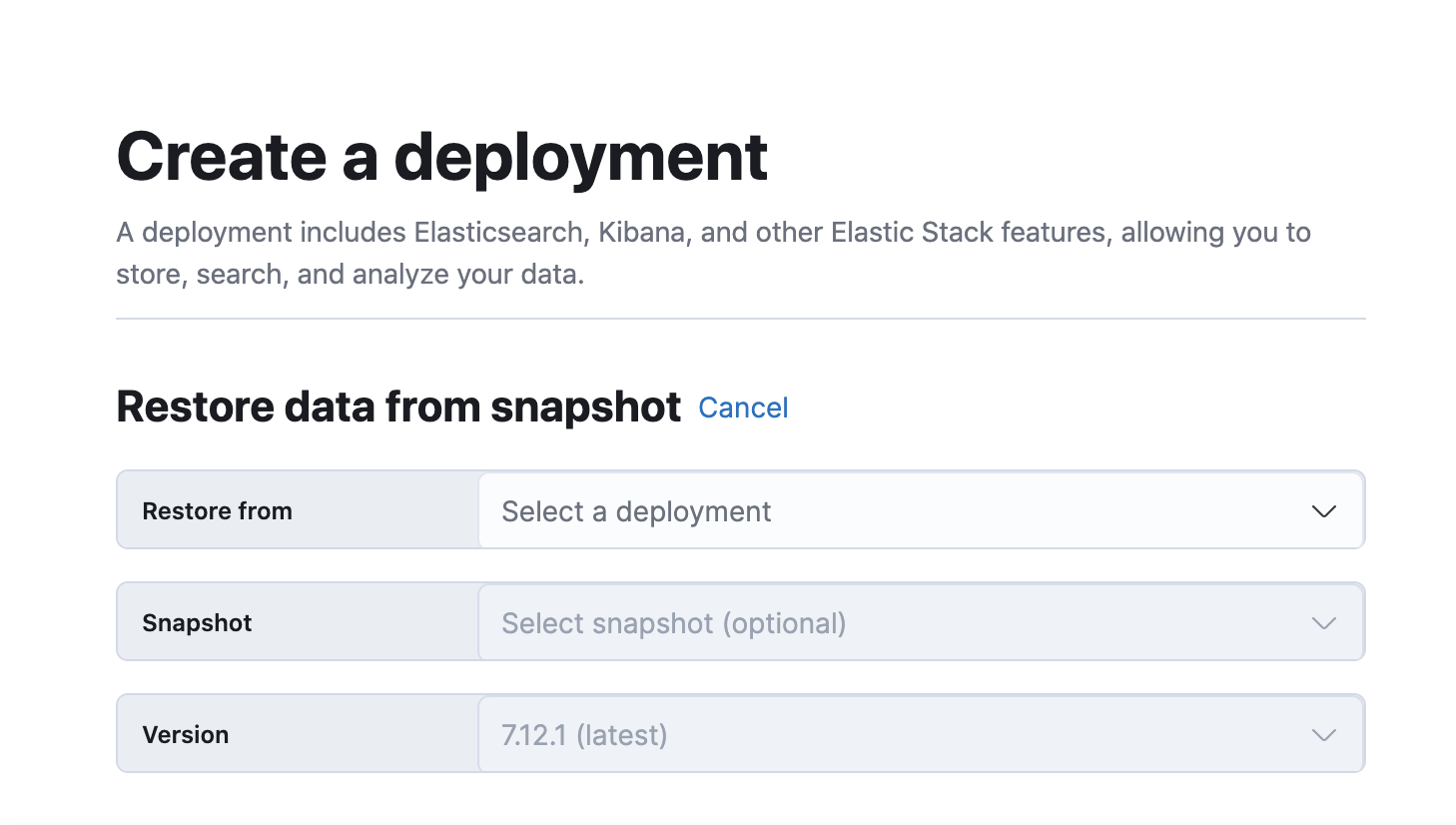Click the Cancel link beside Restore heading
The width and height of the screenshot is (1456, 825).
pyautogui.click(x=743, y=408)
